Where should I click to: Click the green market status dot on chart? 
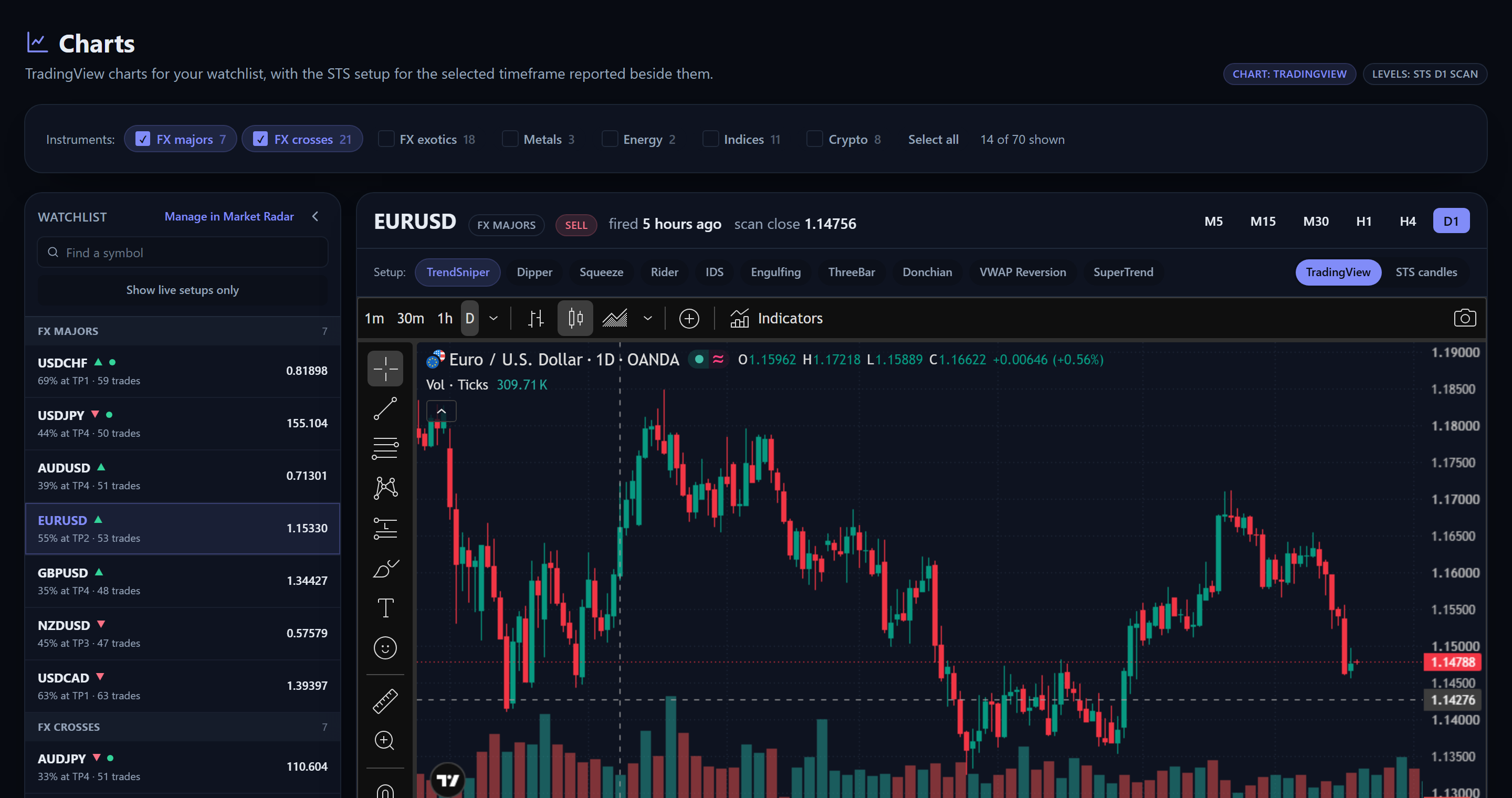698,359
